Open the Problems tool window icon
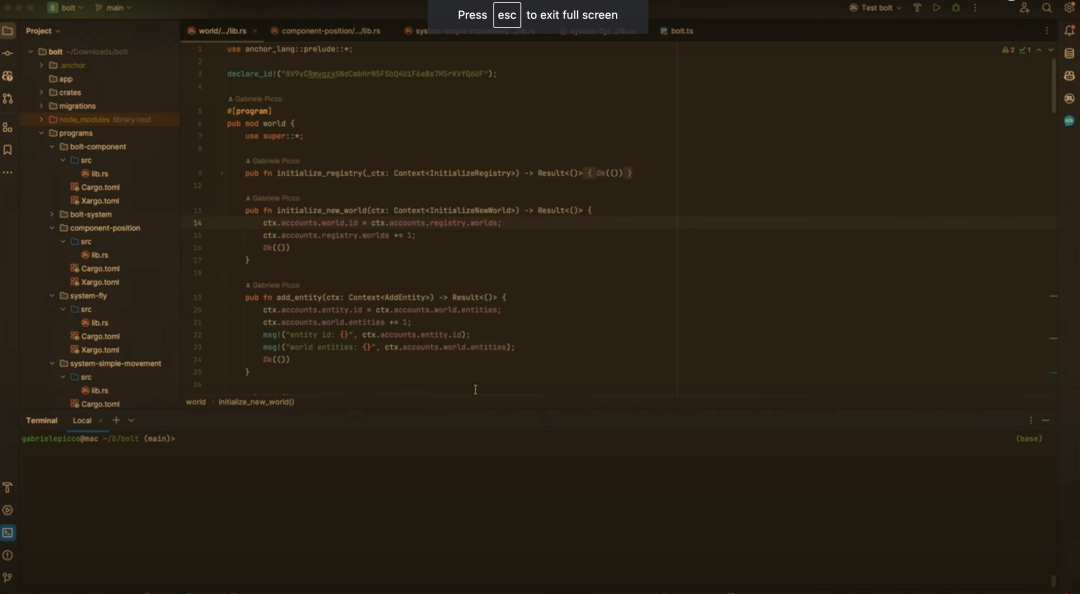The image size is (1080, 594). 8,555
